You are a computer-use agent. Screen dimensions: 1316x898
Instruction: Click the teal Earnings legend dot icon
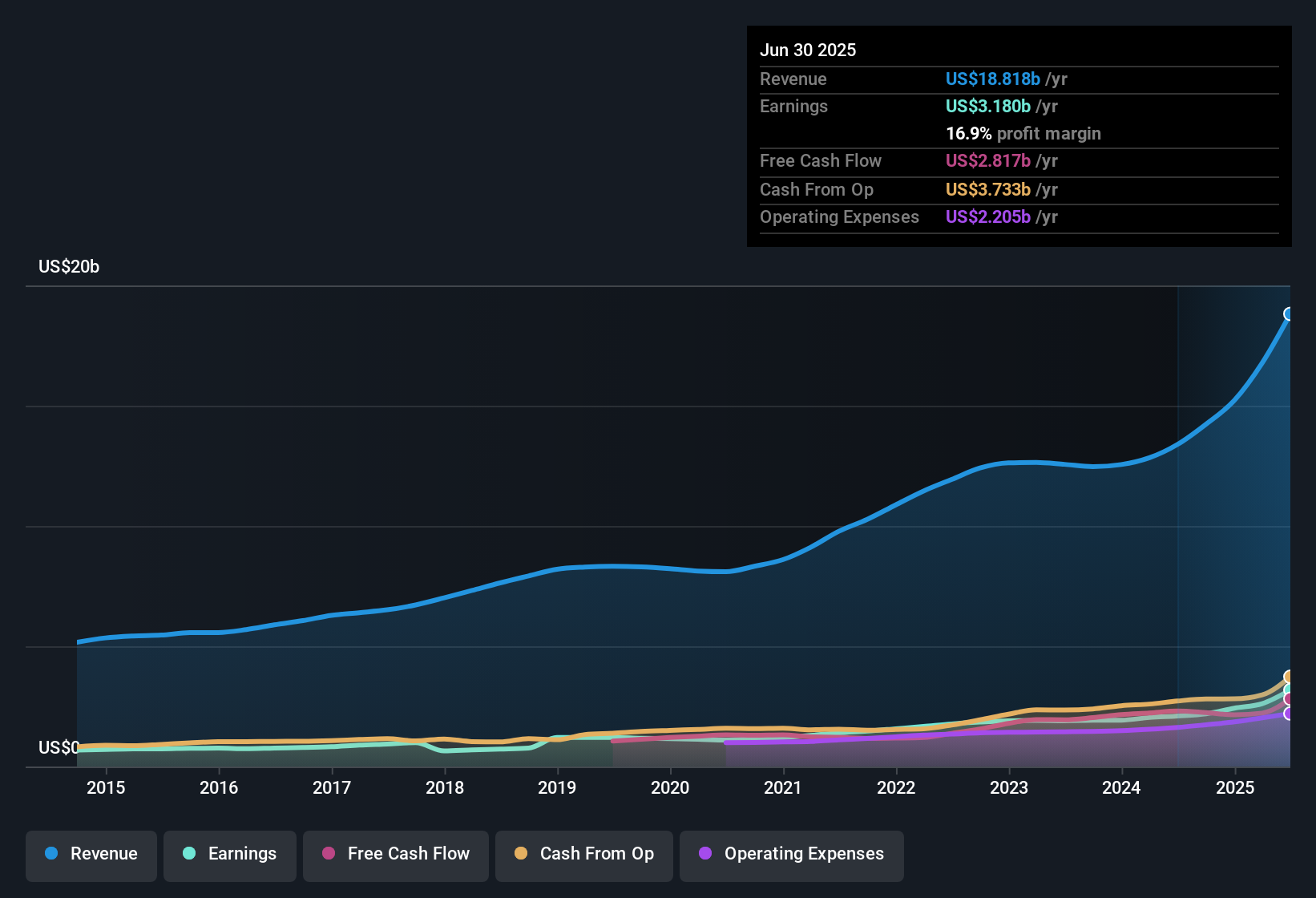(x=190, y=854)
